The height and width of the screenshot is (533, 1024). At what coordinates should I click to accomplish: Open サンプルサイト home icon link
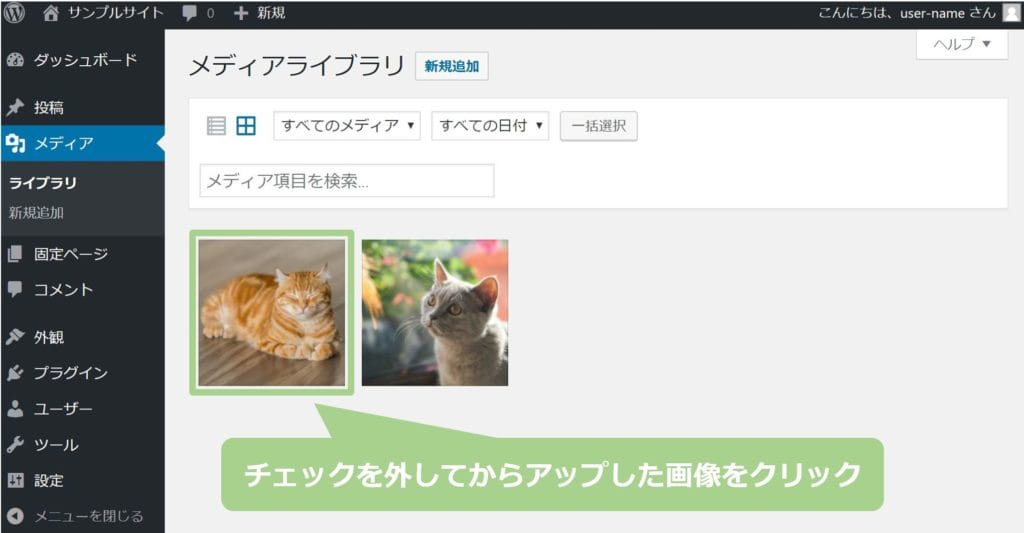point(51,12)
